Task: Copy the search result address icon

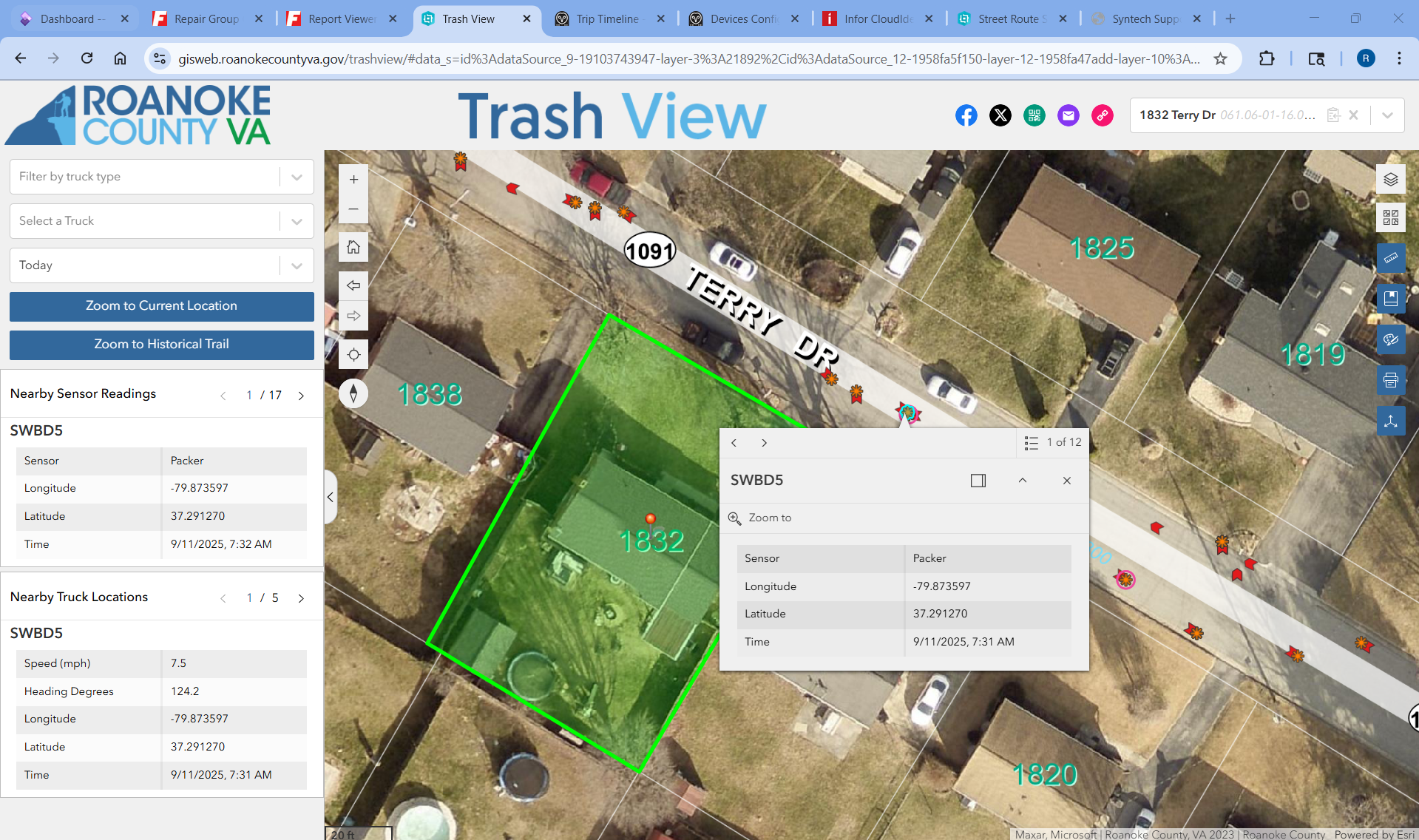Action: (x=1333, y=115)
